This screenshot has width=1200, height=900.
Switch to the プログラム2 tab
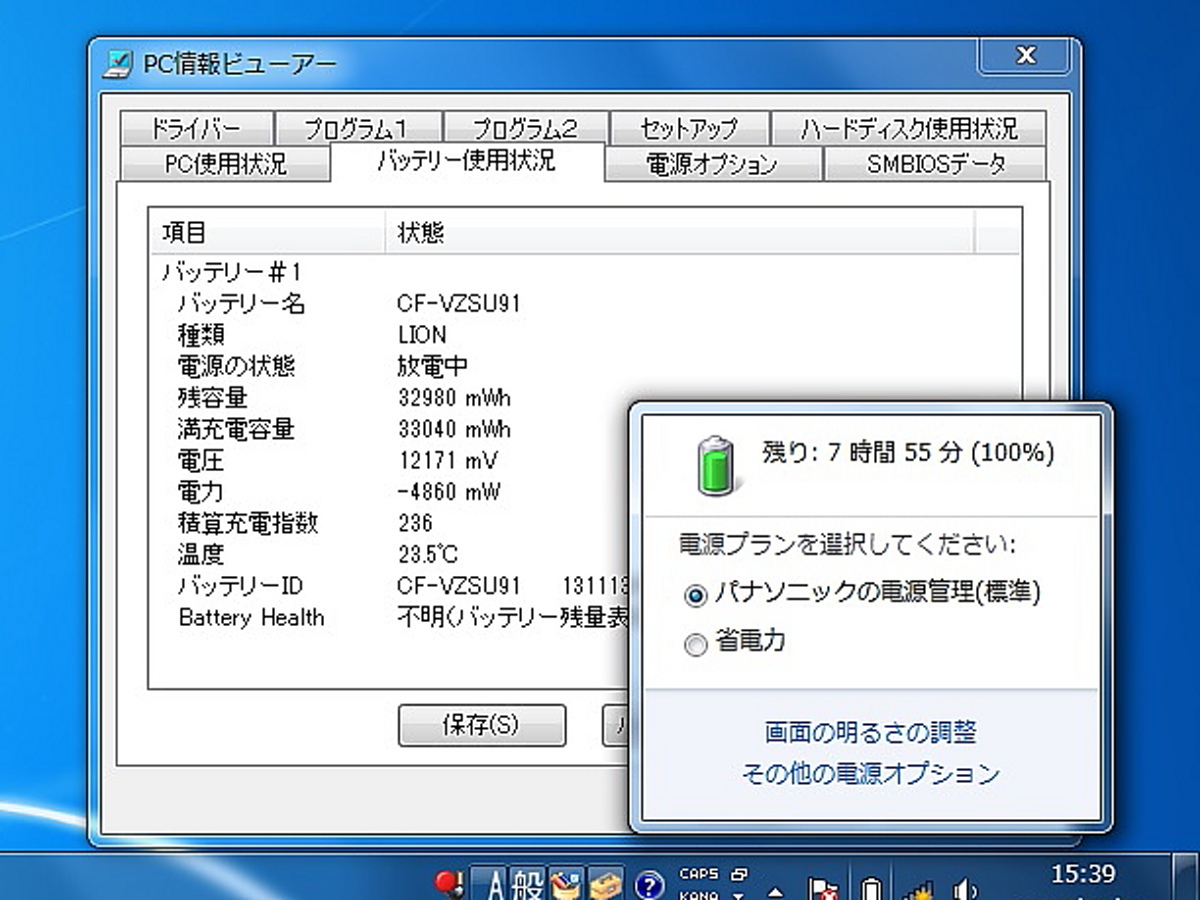click(524, 128)
